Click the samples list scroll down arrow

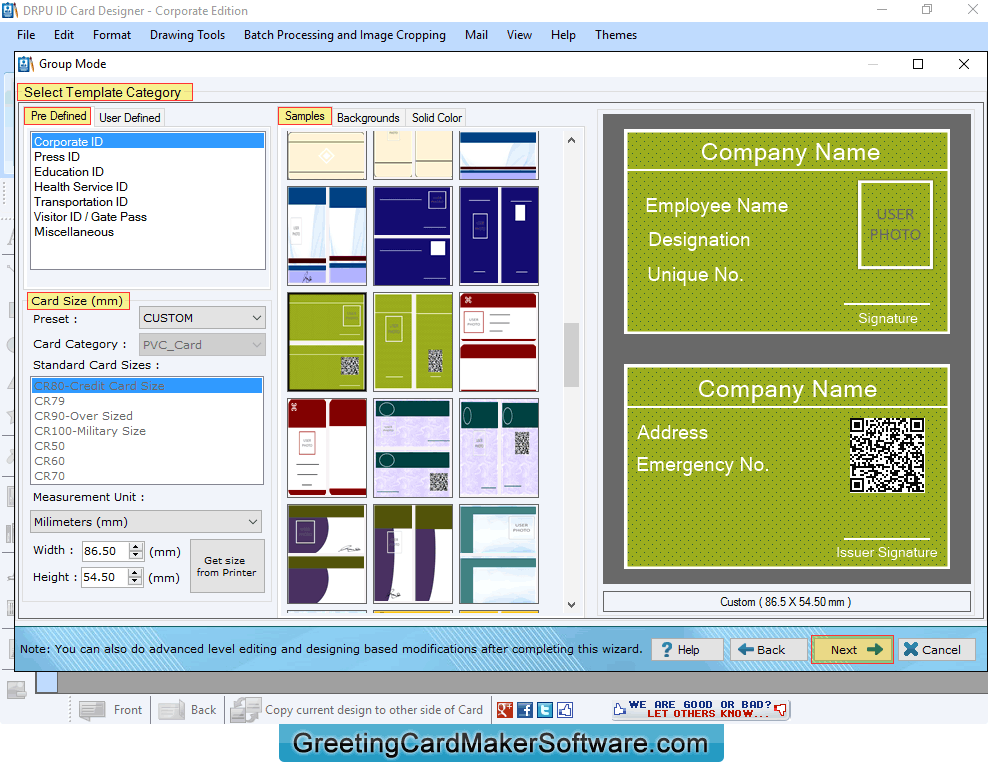[x=572, y=604]
